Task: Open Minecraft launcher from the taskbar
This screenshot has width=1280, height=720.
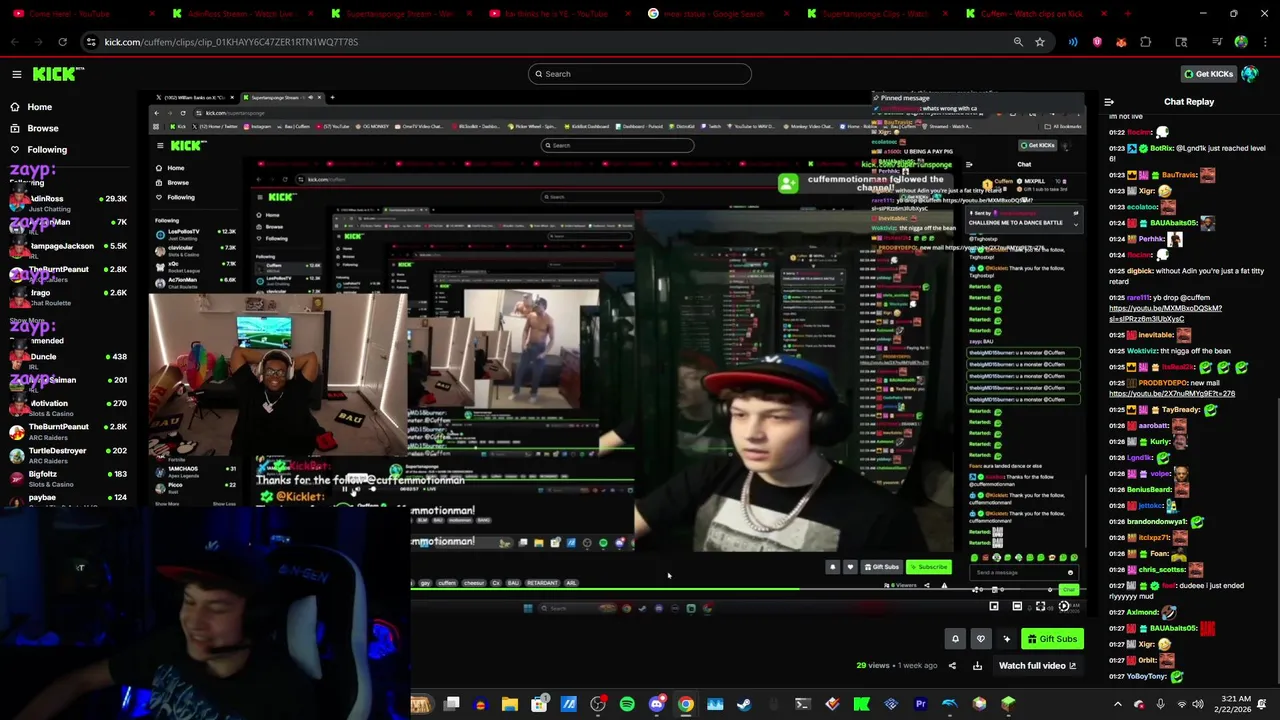Action: 1008,705
